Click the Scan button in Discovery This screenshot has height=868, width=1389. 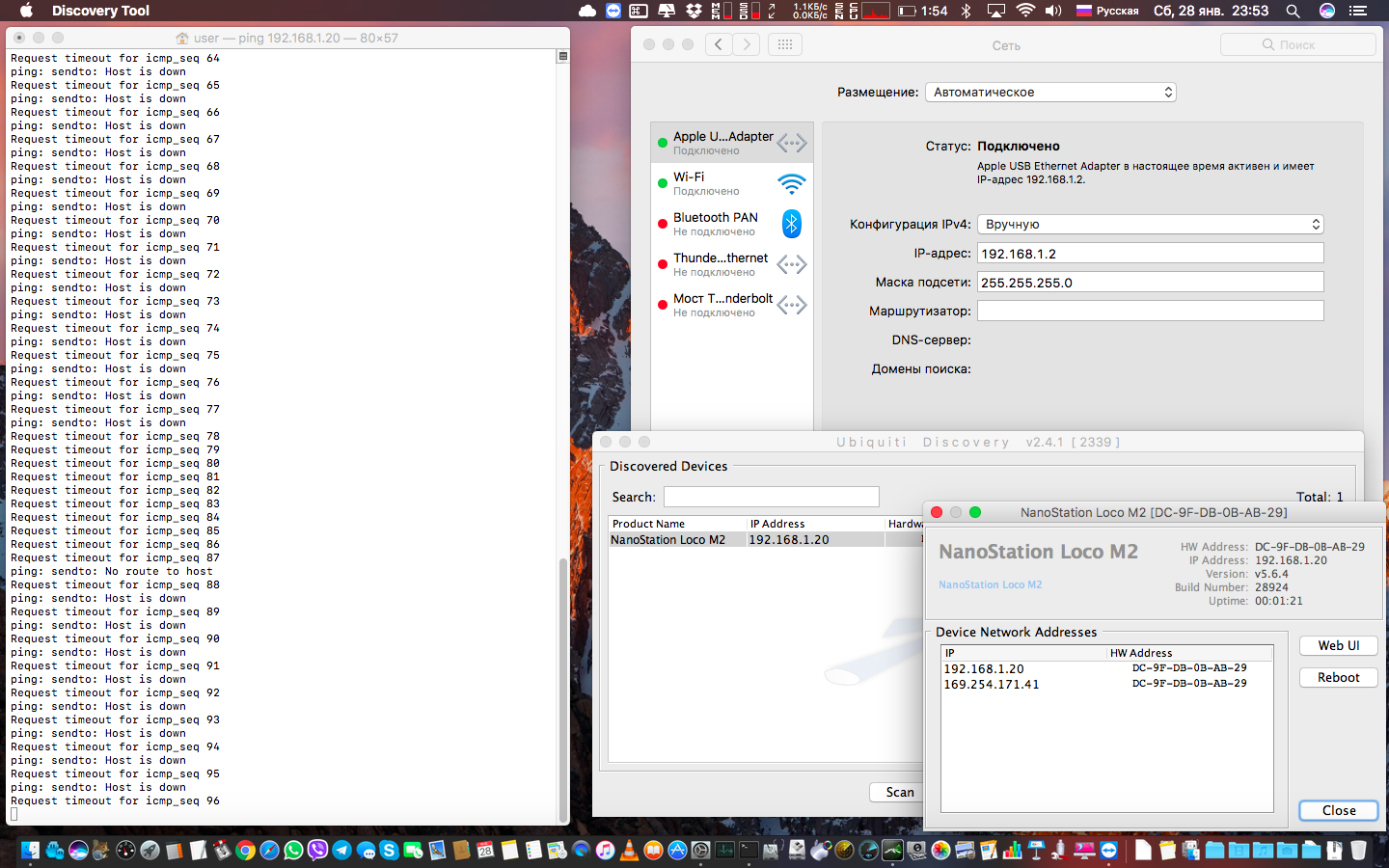[x=899, y=792]
